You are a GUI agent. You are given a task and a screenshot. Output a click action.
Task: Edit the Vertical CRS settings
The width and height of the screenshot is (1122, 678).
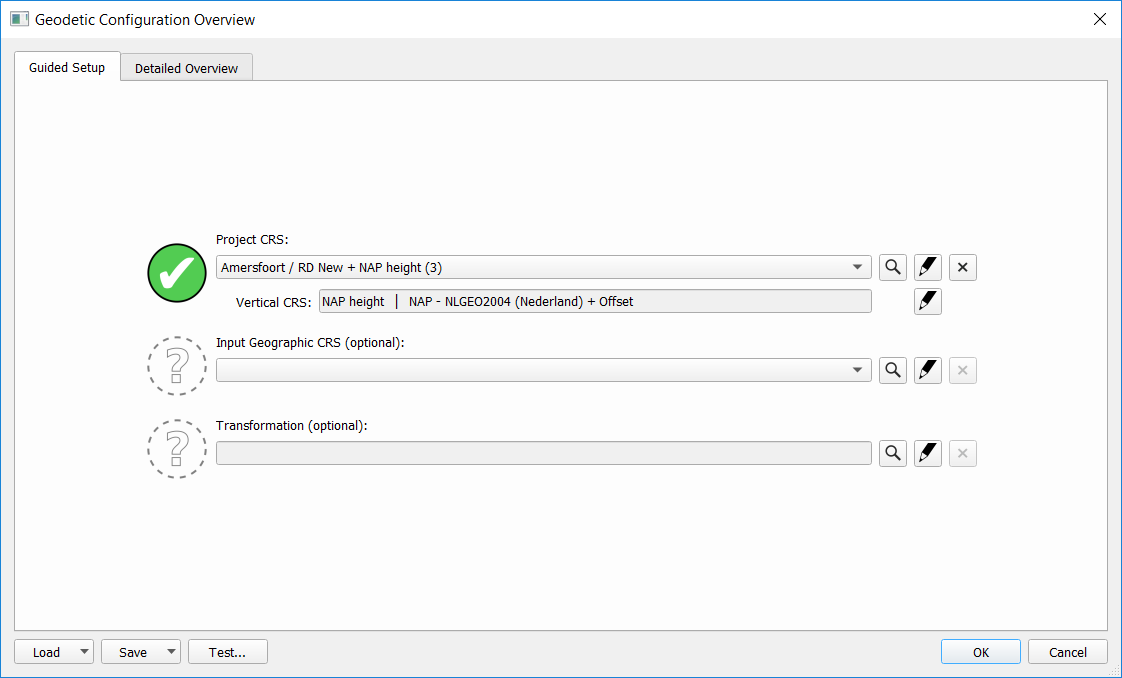click(x=928, y=301)
